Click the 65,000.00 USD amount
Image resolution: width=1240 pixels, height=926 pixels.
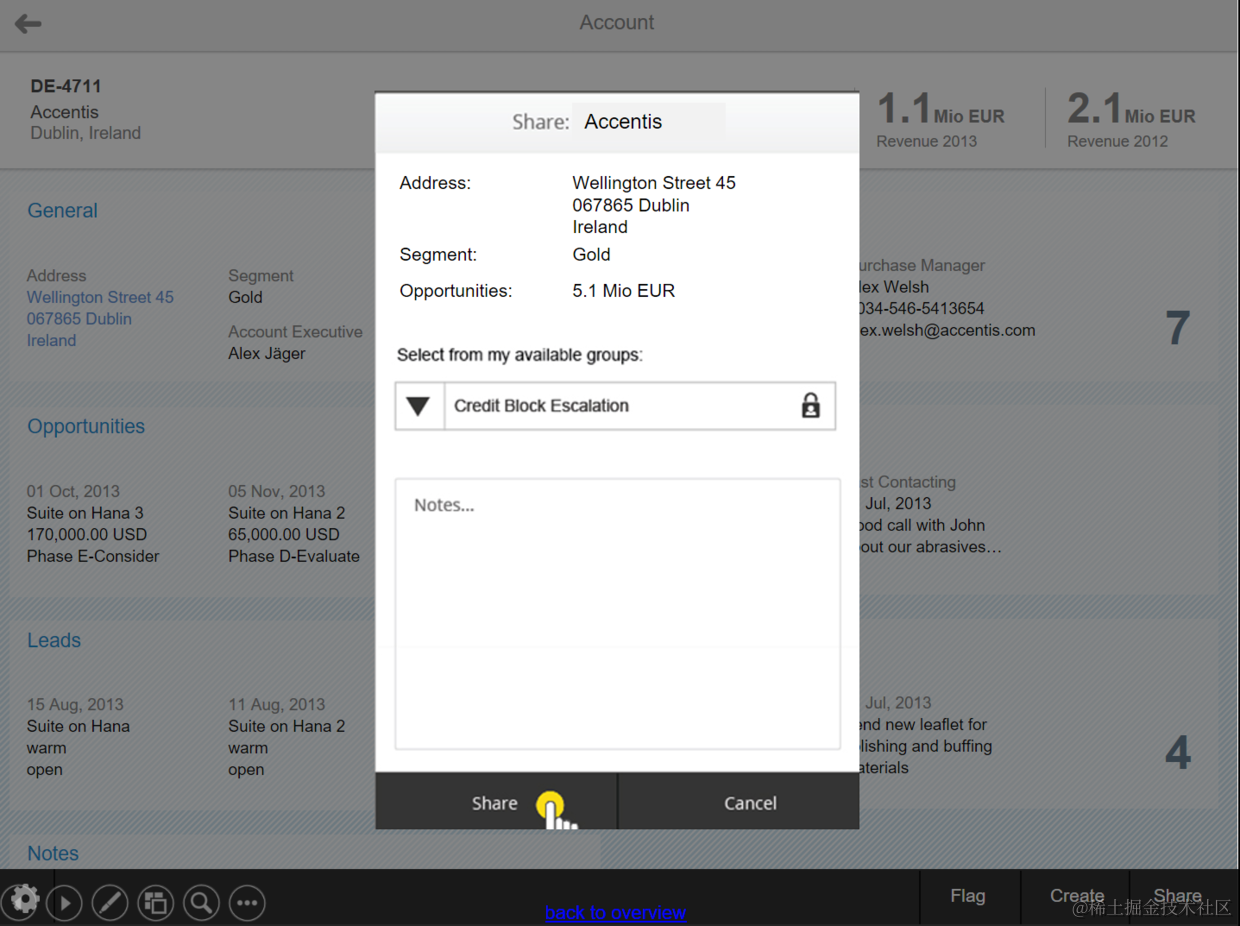pos(284,534)
